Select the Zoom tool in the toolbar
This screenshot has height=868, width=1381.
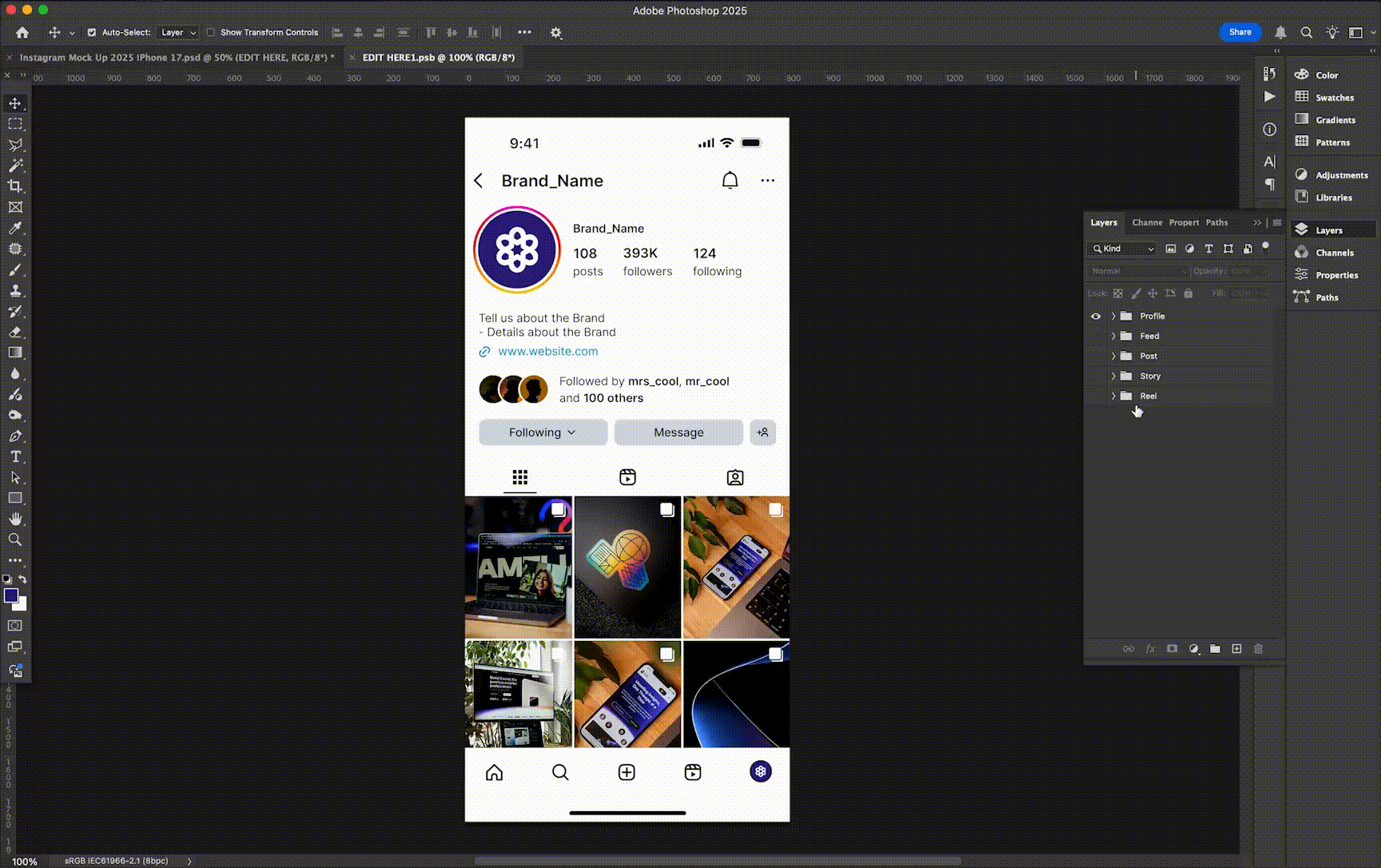click(15, 540)
